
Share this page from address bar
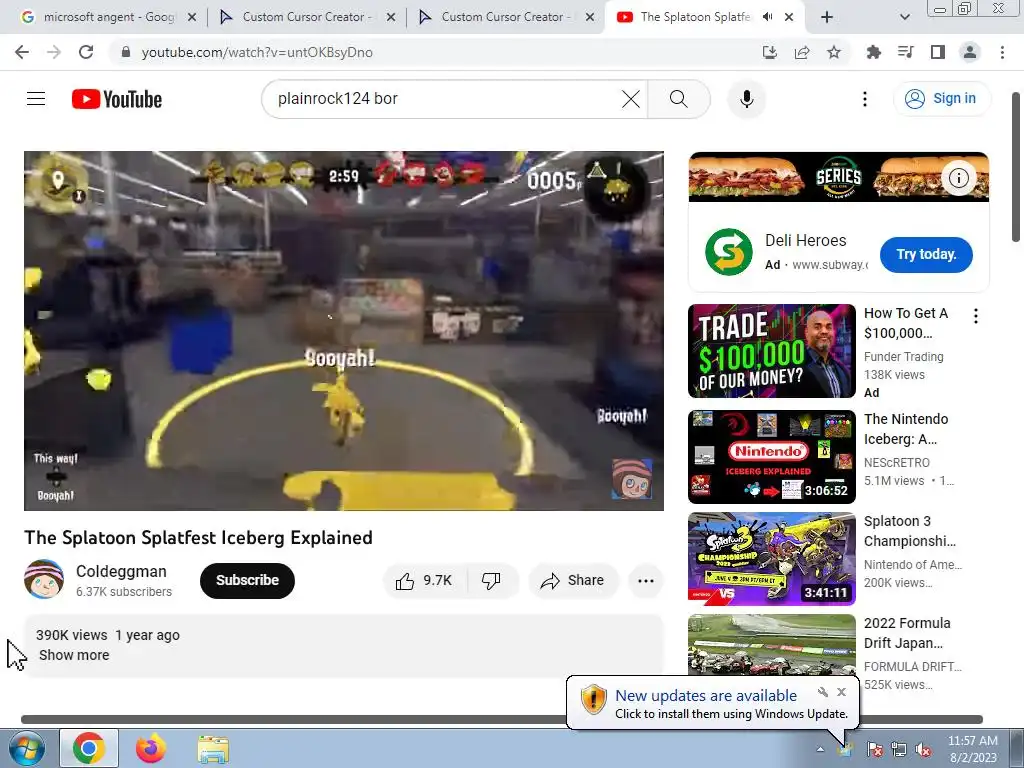click(x=802, y=52)
